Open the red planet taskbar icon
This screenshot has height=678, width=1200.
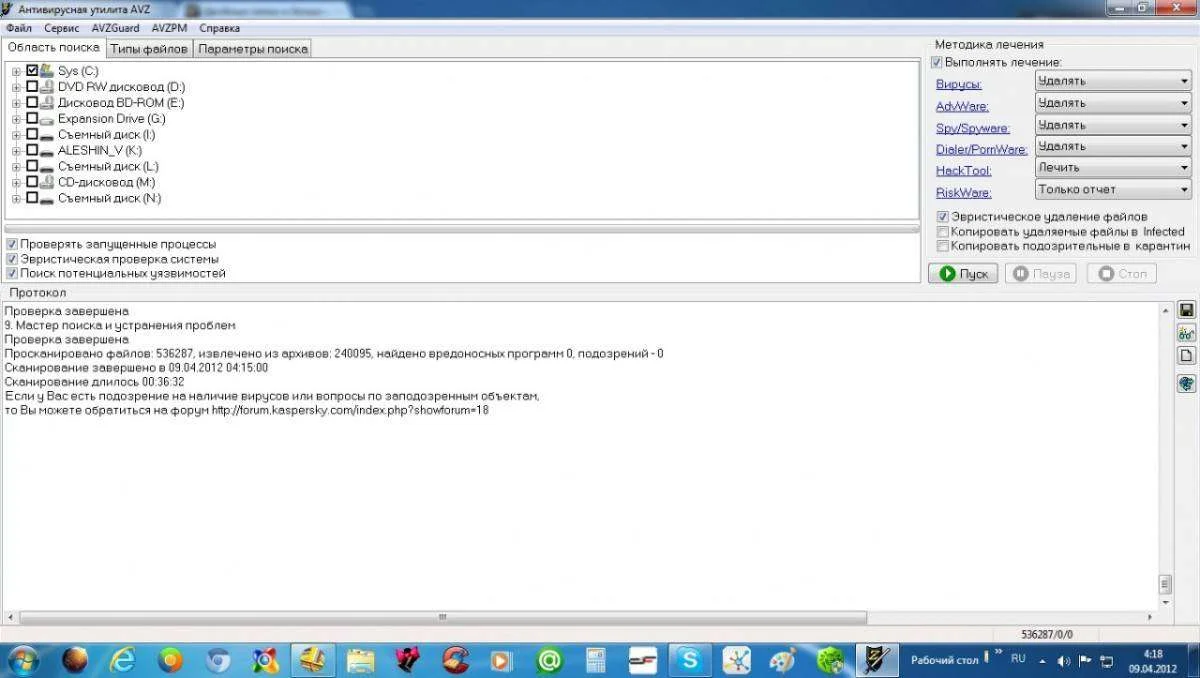click(75, 660)
